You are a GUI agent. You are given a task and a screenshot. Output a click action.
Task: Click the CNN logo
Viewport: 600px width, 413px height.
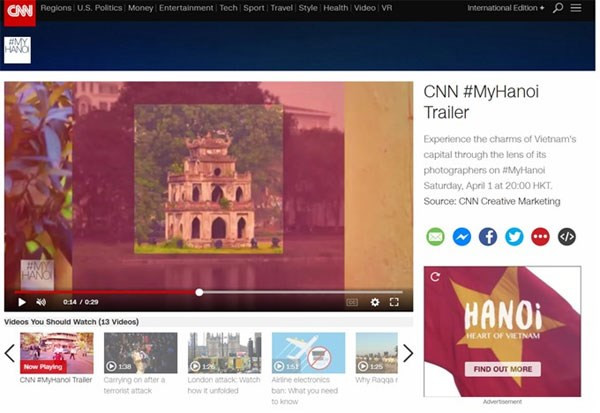[18, 12]
